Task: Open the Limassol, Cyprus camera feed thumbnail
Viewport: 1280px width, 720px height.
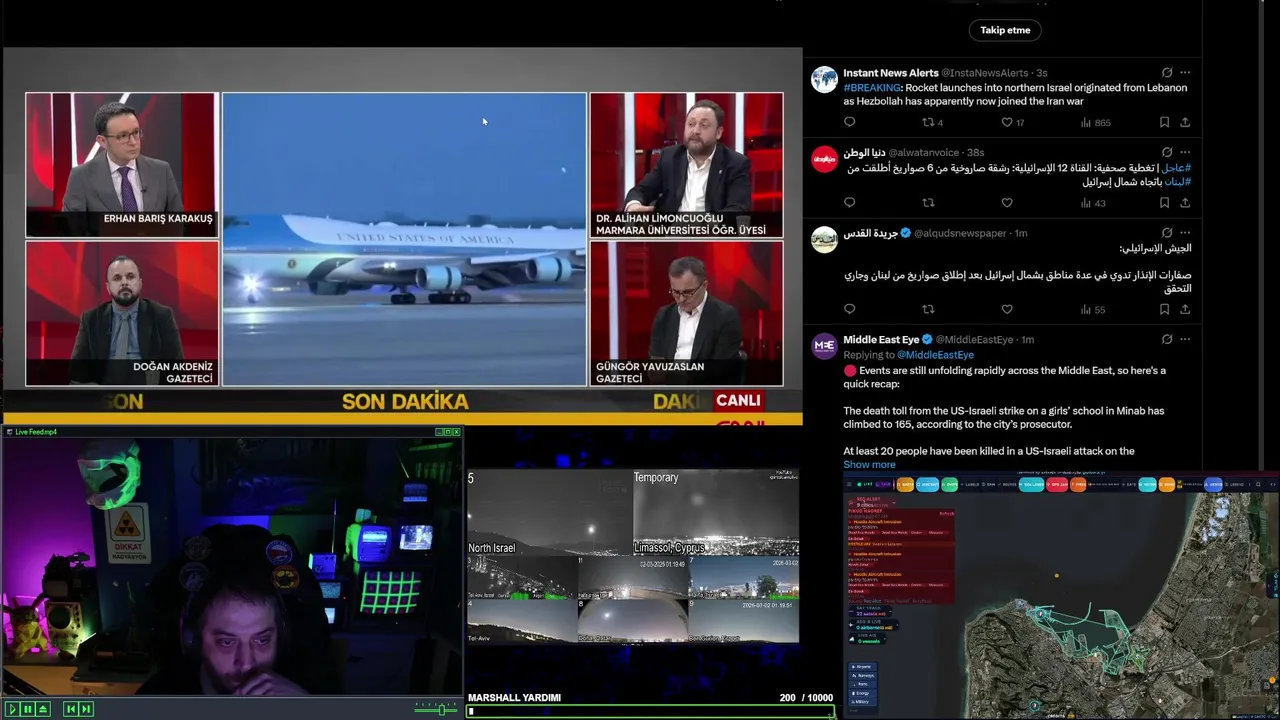Action: (x=716, y=512)
